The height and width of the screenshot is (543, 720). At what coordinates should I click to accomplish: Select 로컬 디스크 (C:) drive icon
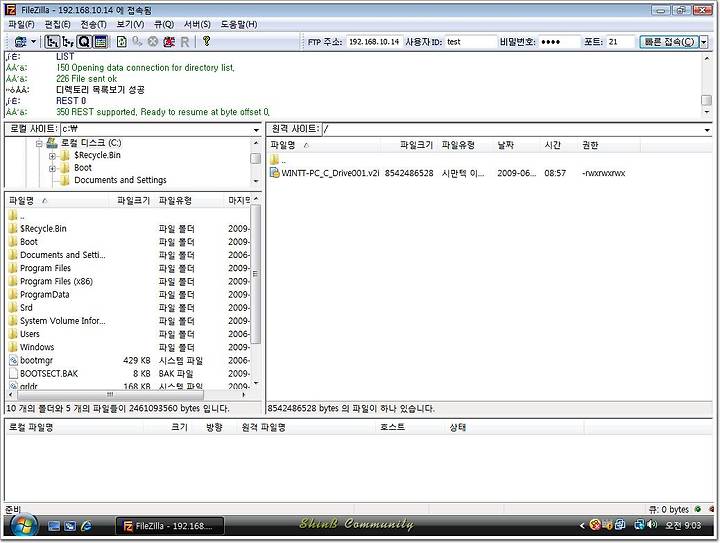click(x=51, y=143)
